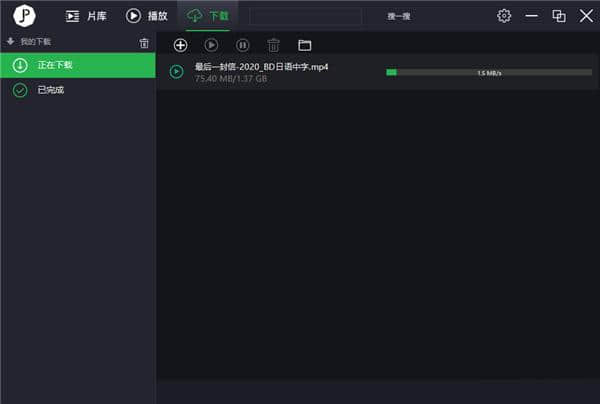Select the 下载 download tab
Image resolution: width=600 pixels, height=404 pixels.
207,16
